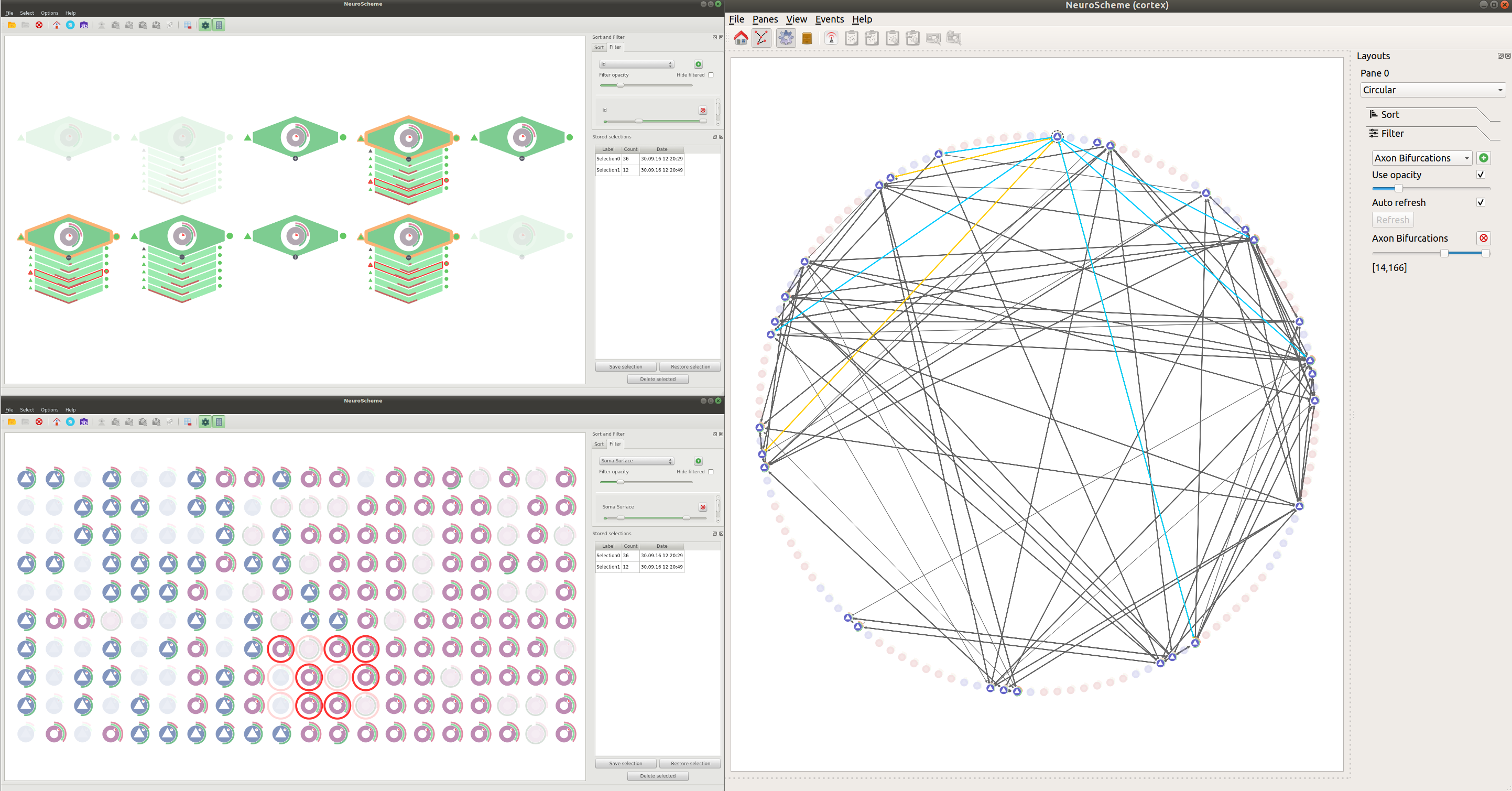Click the Use opacity slider handle
The image size is (1512, 791).
click(x=1398, y=189)
